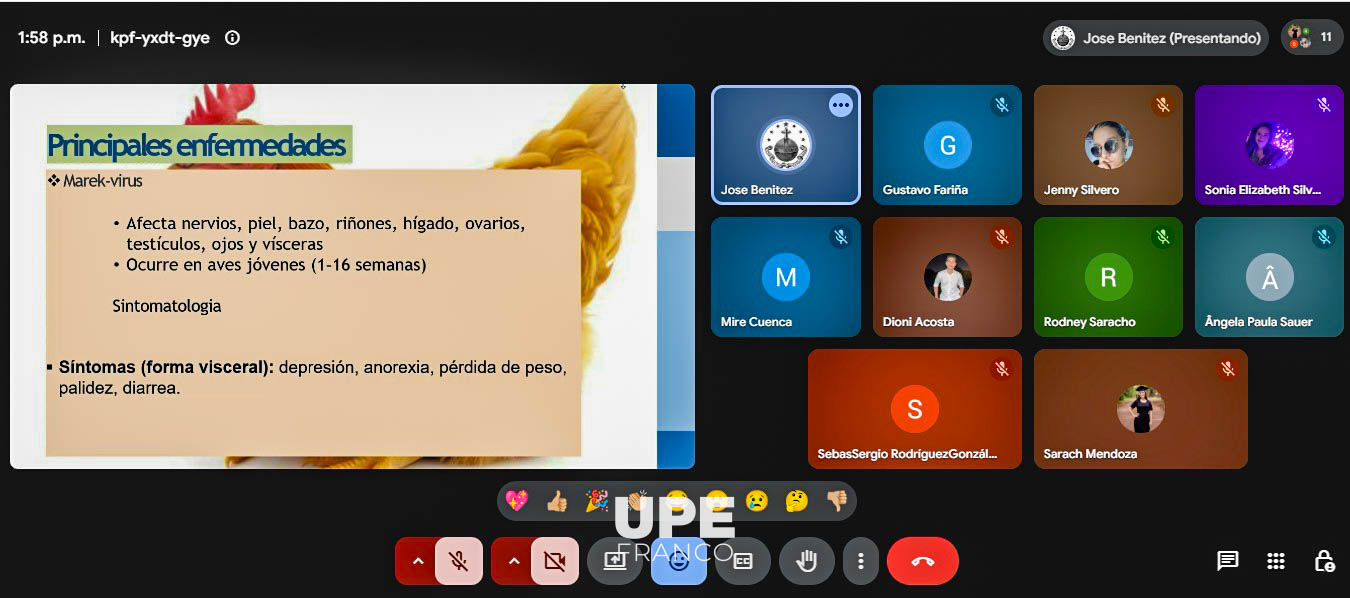The width and height of the screenshot is (1350, 598).
Task: Click the present screen button
Action: [614, 561]
